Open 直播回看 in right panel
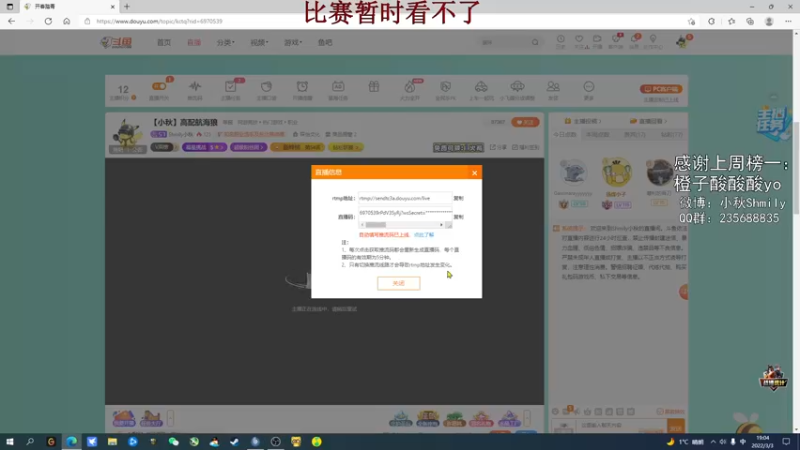 pyautogui.click(x=648, y=121)
